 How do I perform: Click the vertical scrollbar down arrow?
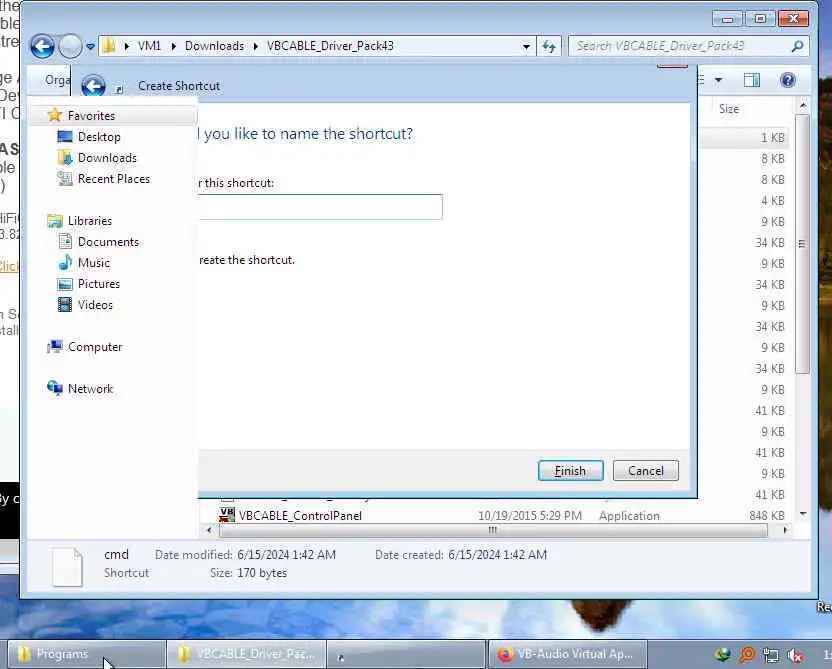click(x=803, y=514)
